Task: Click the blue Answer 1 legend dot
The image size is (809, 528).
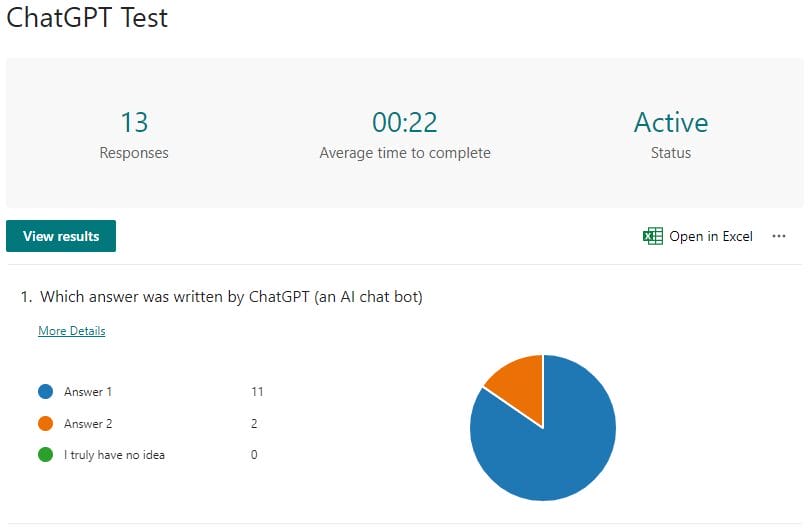Action: tap(45, 392)
